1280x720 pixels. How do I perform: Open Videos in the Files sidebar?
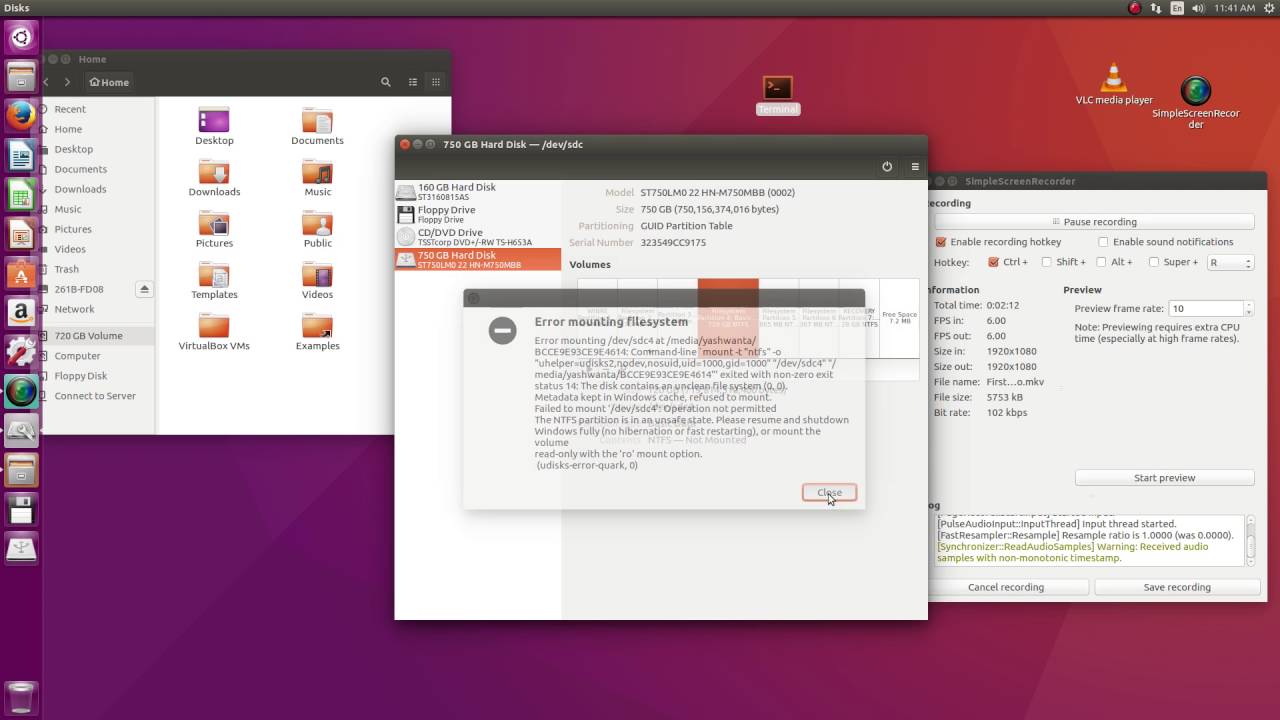[70, 249]
